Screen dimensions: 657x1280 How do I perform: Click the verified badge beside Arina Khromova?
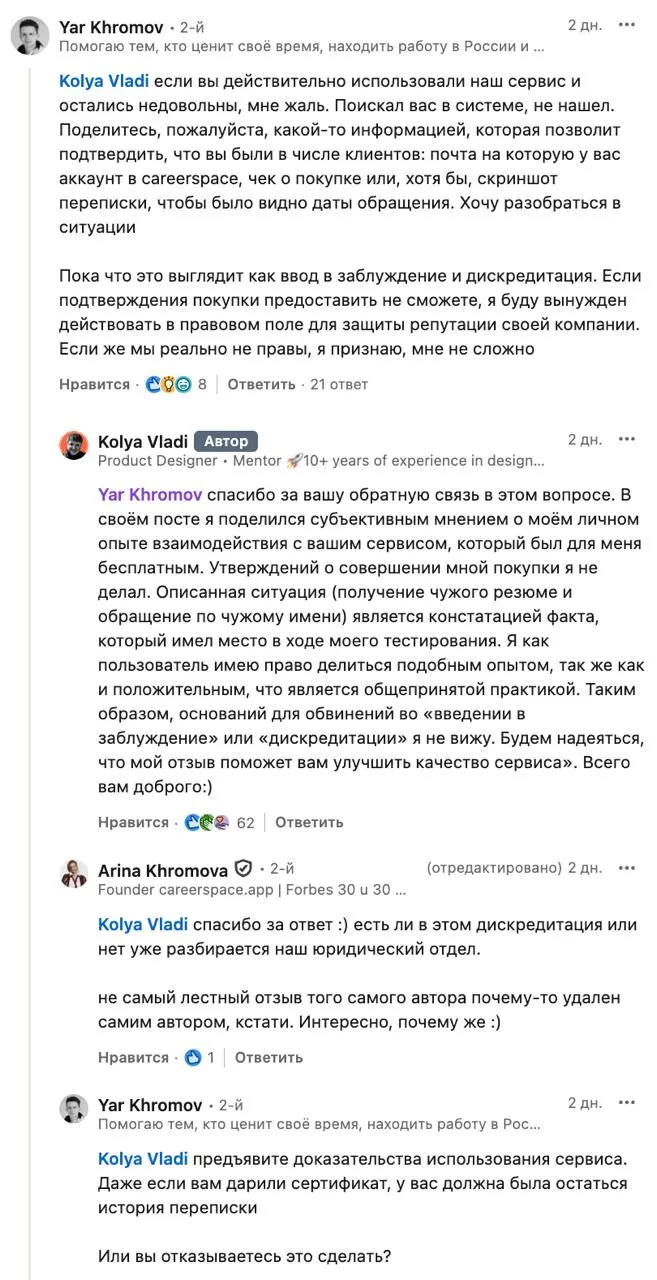(243, 869)
